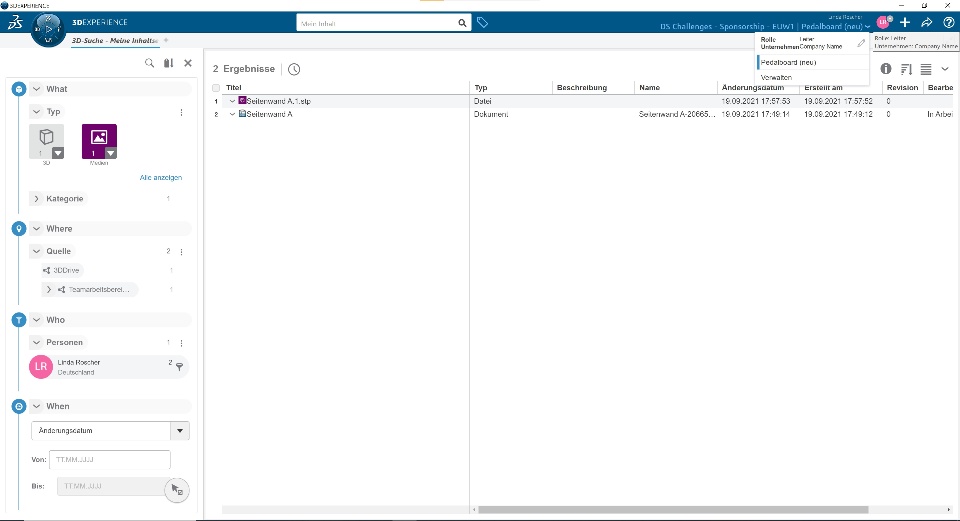This screenshot has width=960, height=521.
Task: Collapse the Typ subsection
Action: point(36,112)
